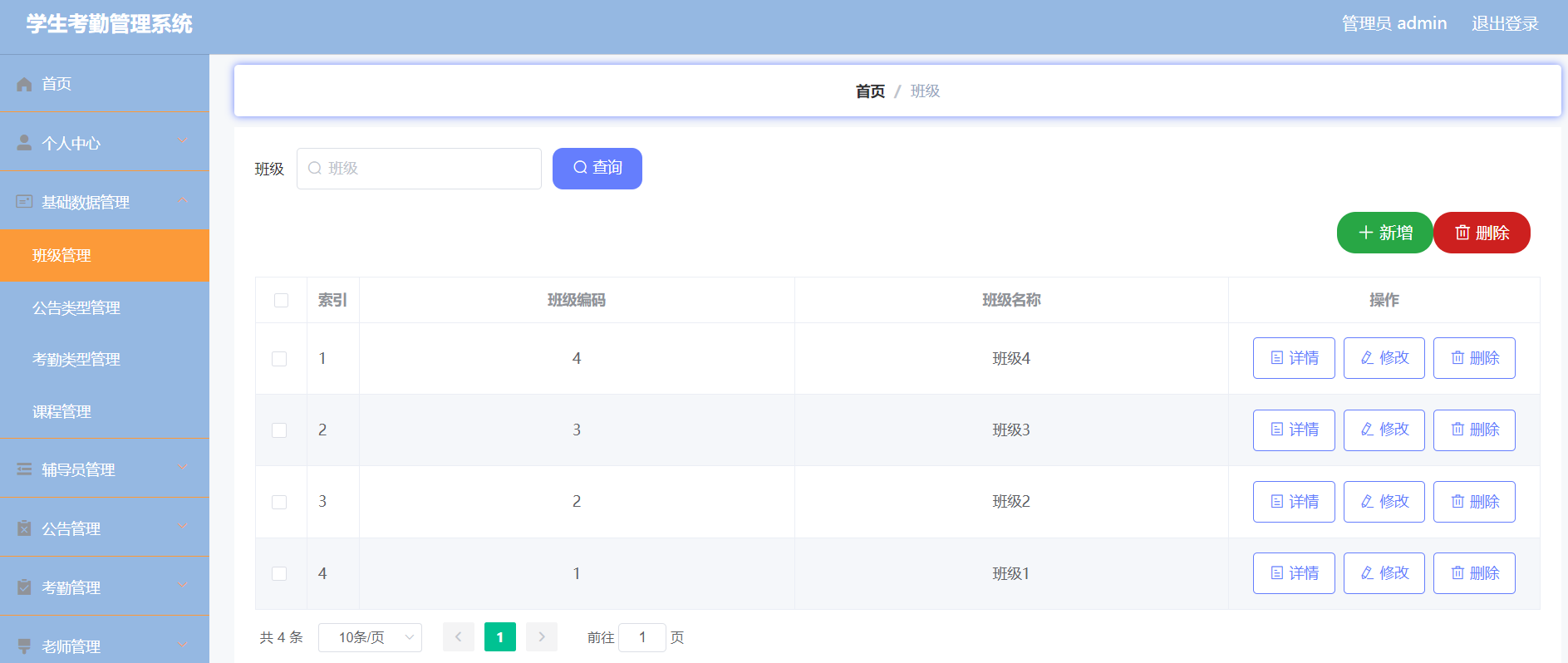Go to next page arrow in pagination

(542, 637)
